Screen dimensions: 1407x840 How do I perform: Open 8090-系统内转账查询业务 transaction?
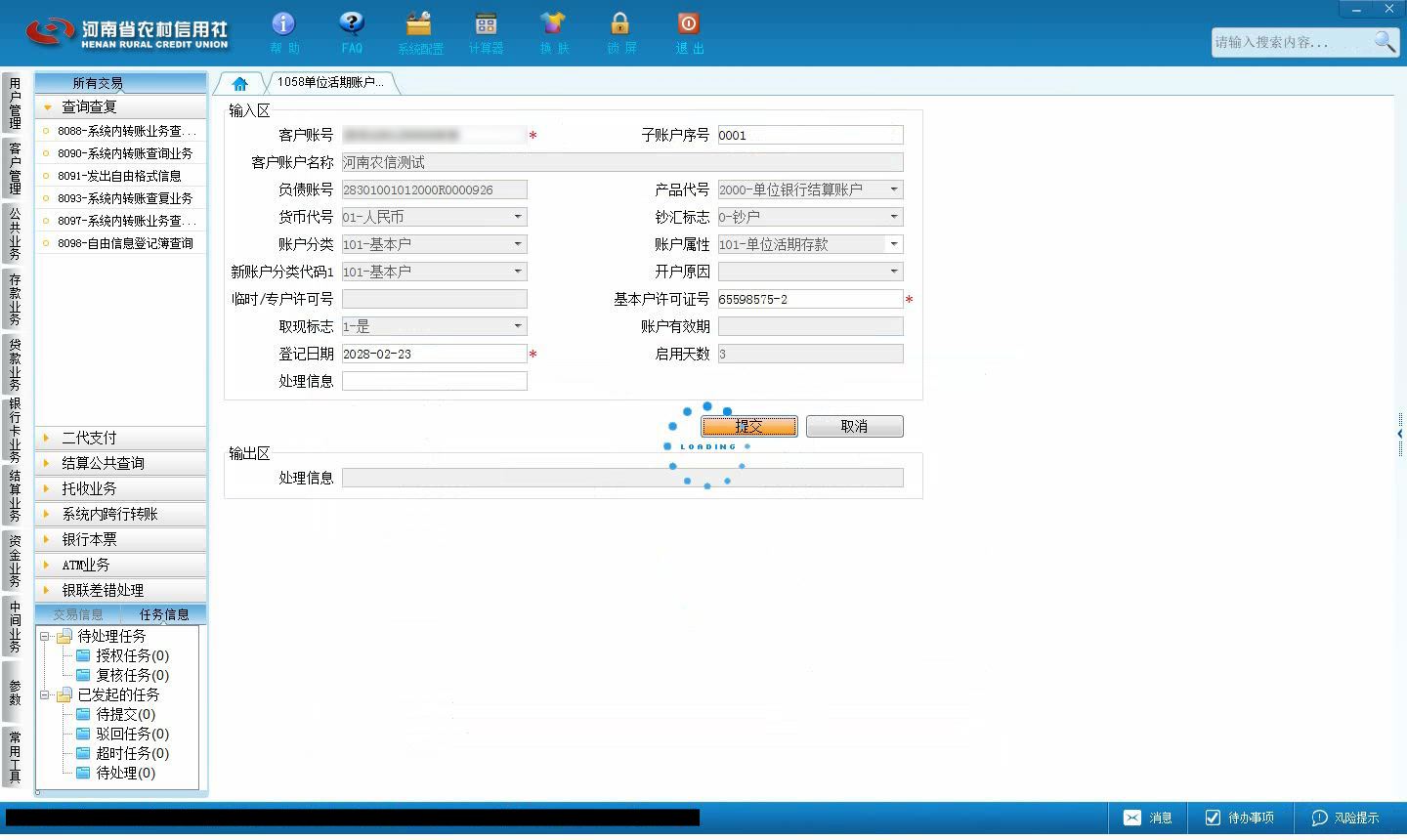point(121,153)
